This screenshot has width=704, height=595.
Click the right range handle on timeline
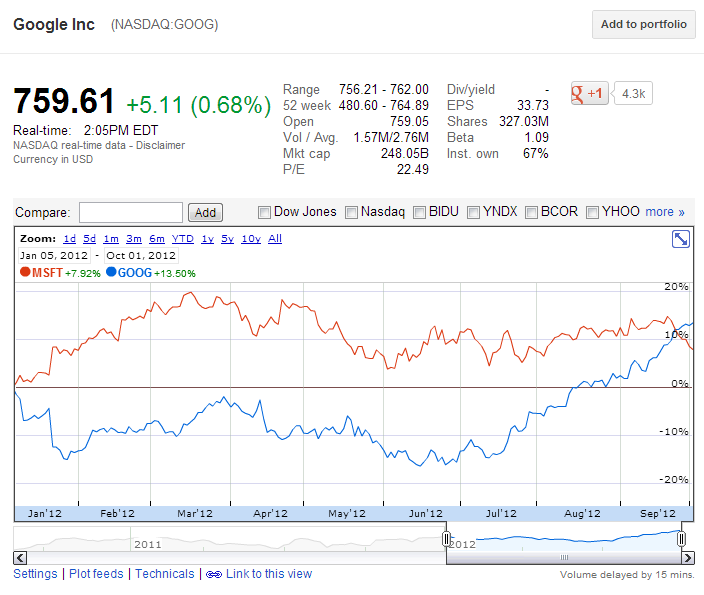pos(681,539)
